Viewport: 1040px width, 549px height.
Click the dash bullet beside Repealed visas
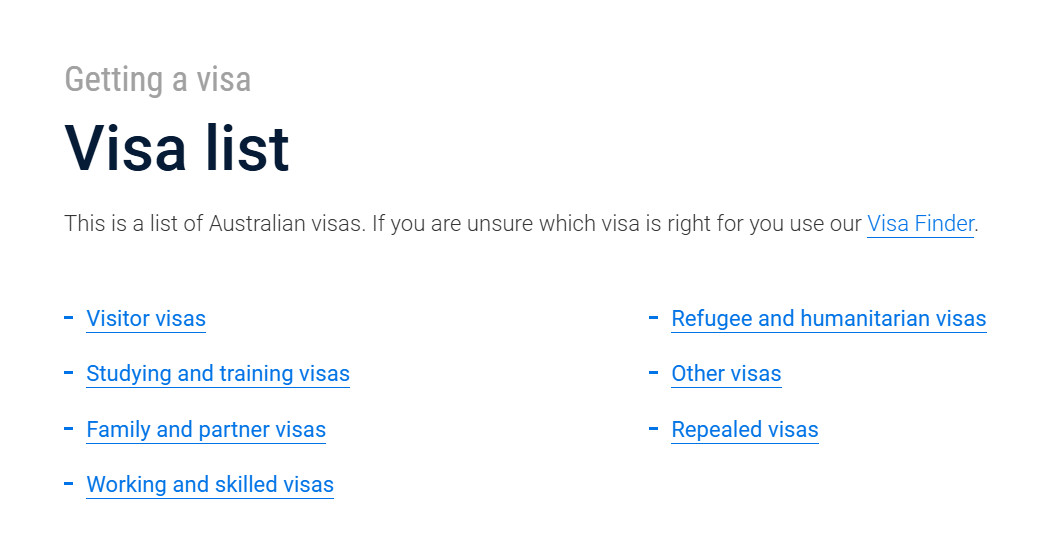pos(653,429)
